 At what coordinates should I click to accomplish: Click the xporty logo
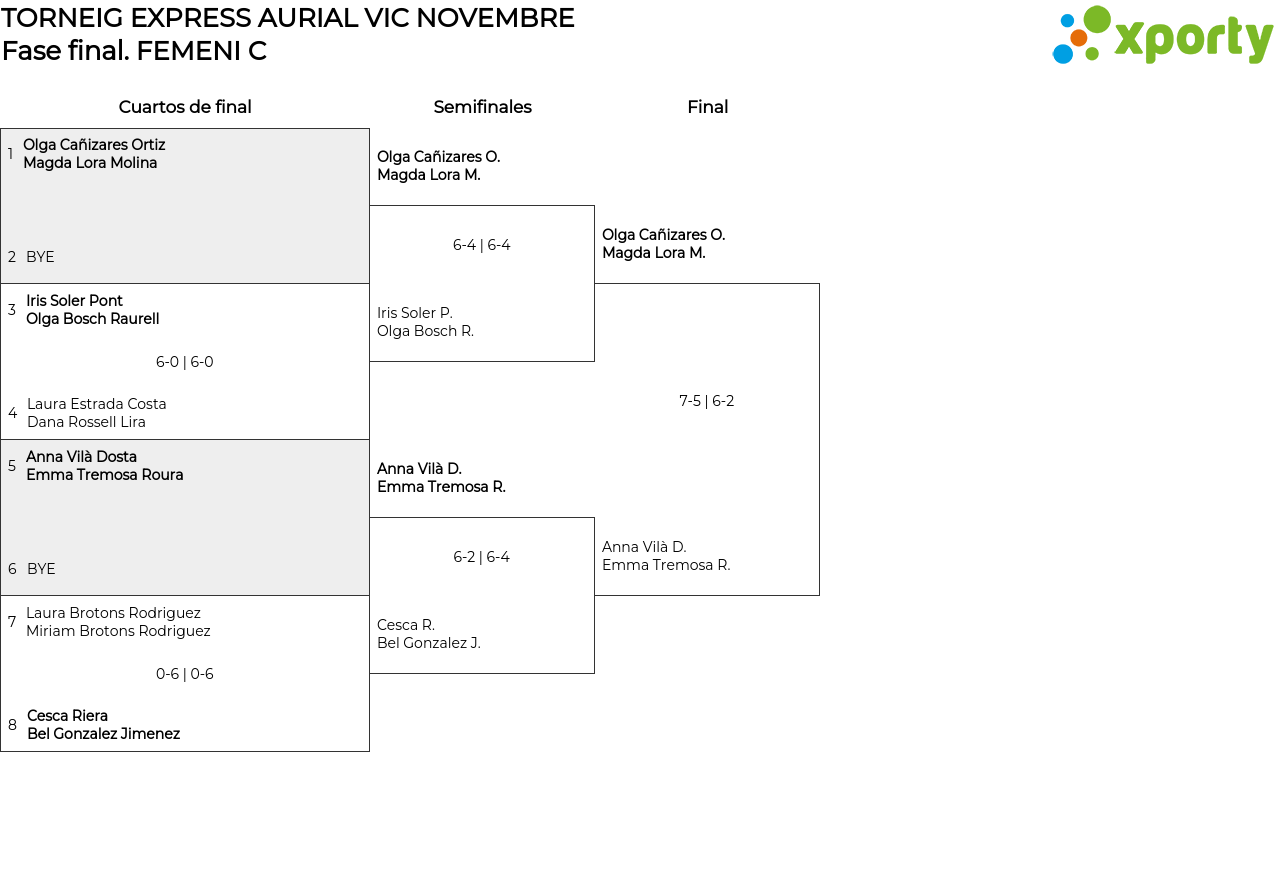(1162, 36)
